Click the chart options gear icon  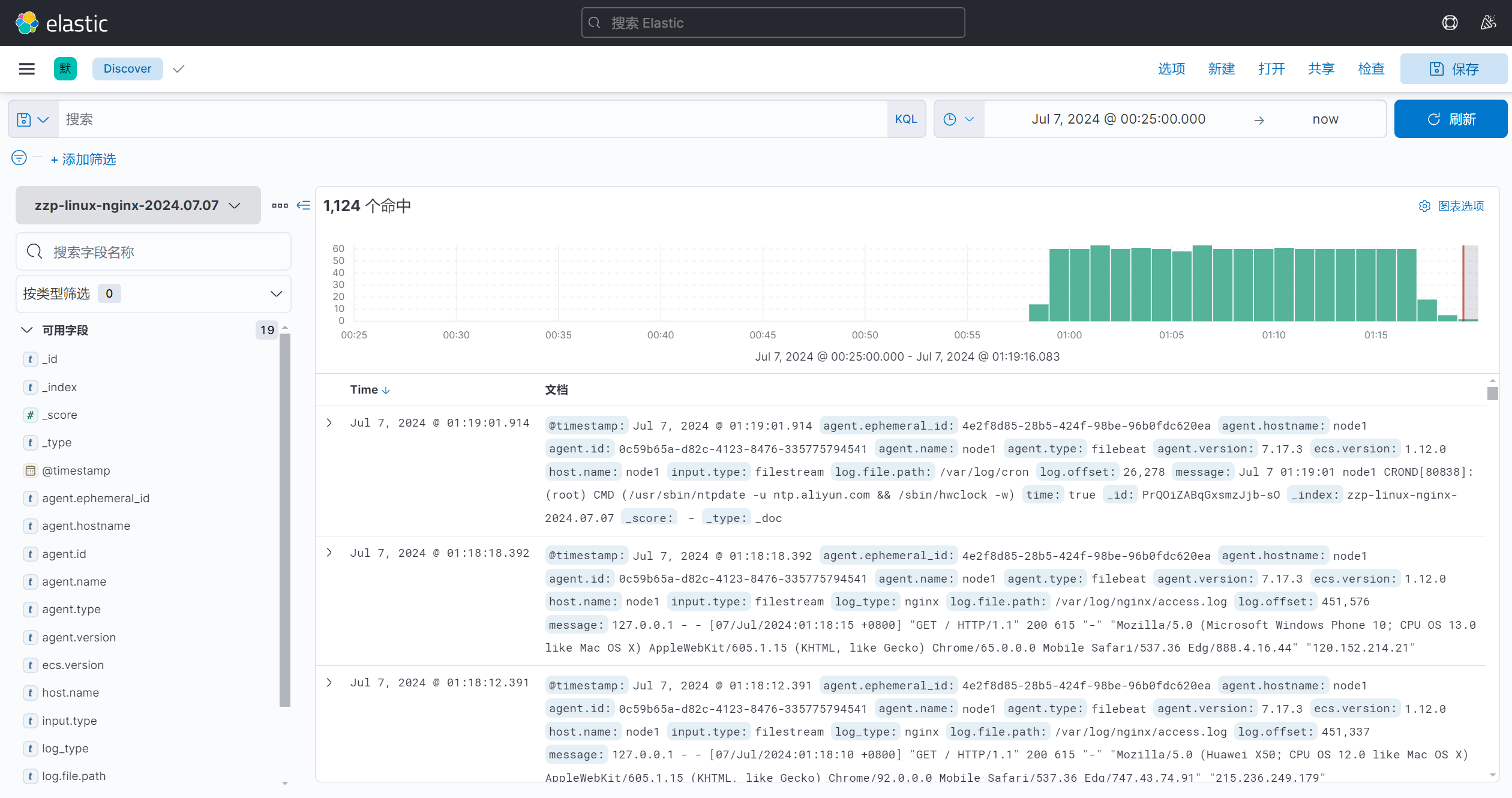[1424, 206]
